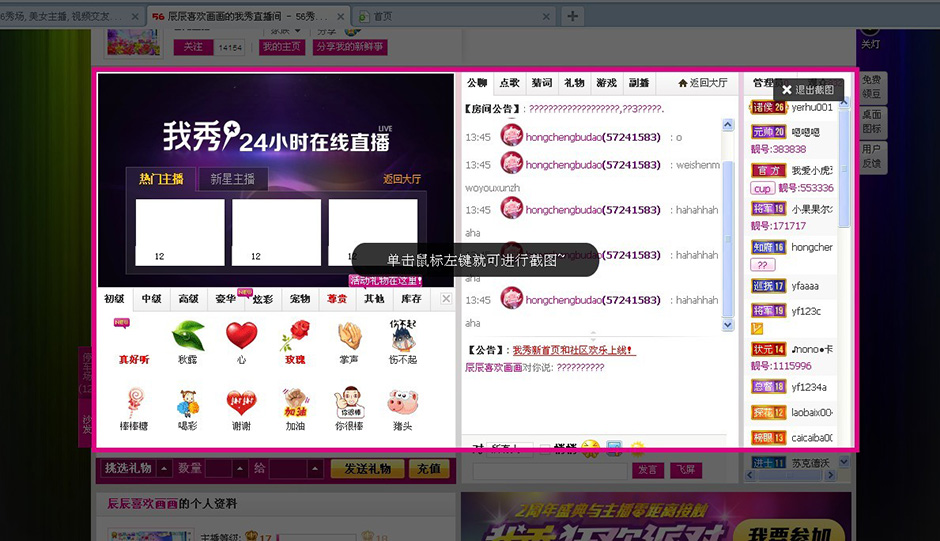Switch to 中级 gift category
The image size is (940, 541).
(151, 299)
